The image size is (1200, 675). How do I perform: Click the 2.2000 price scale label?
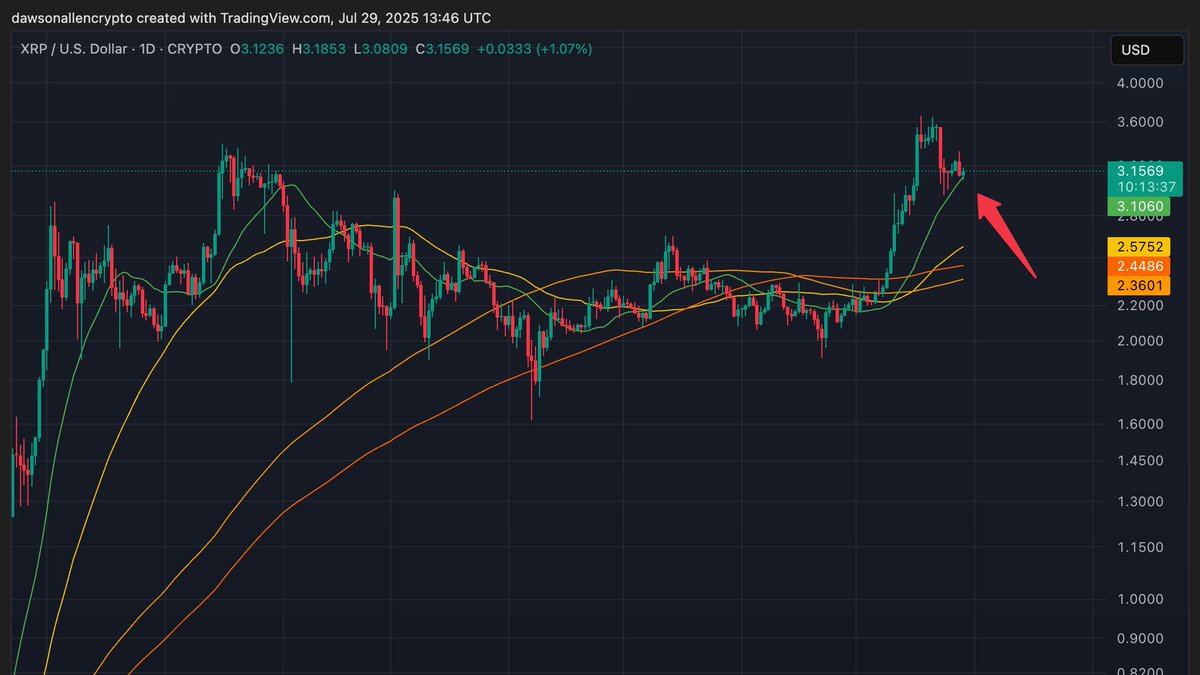(x=1141, y=306)
